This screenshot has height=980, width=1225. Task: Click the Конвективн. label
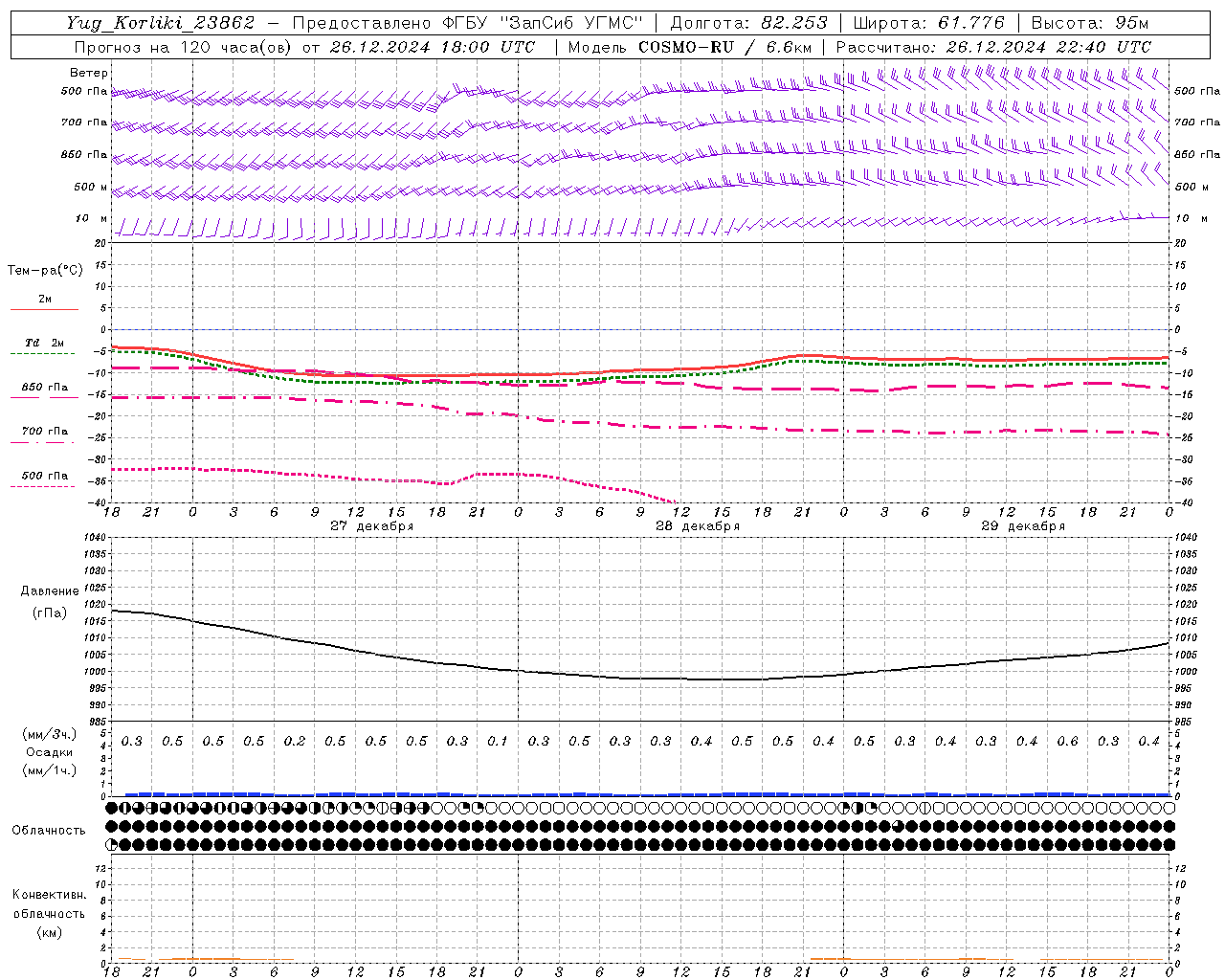click(x=49, y=895)
